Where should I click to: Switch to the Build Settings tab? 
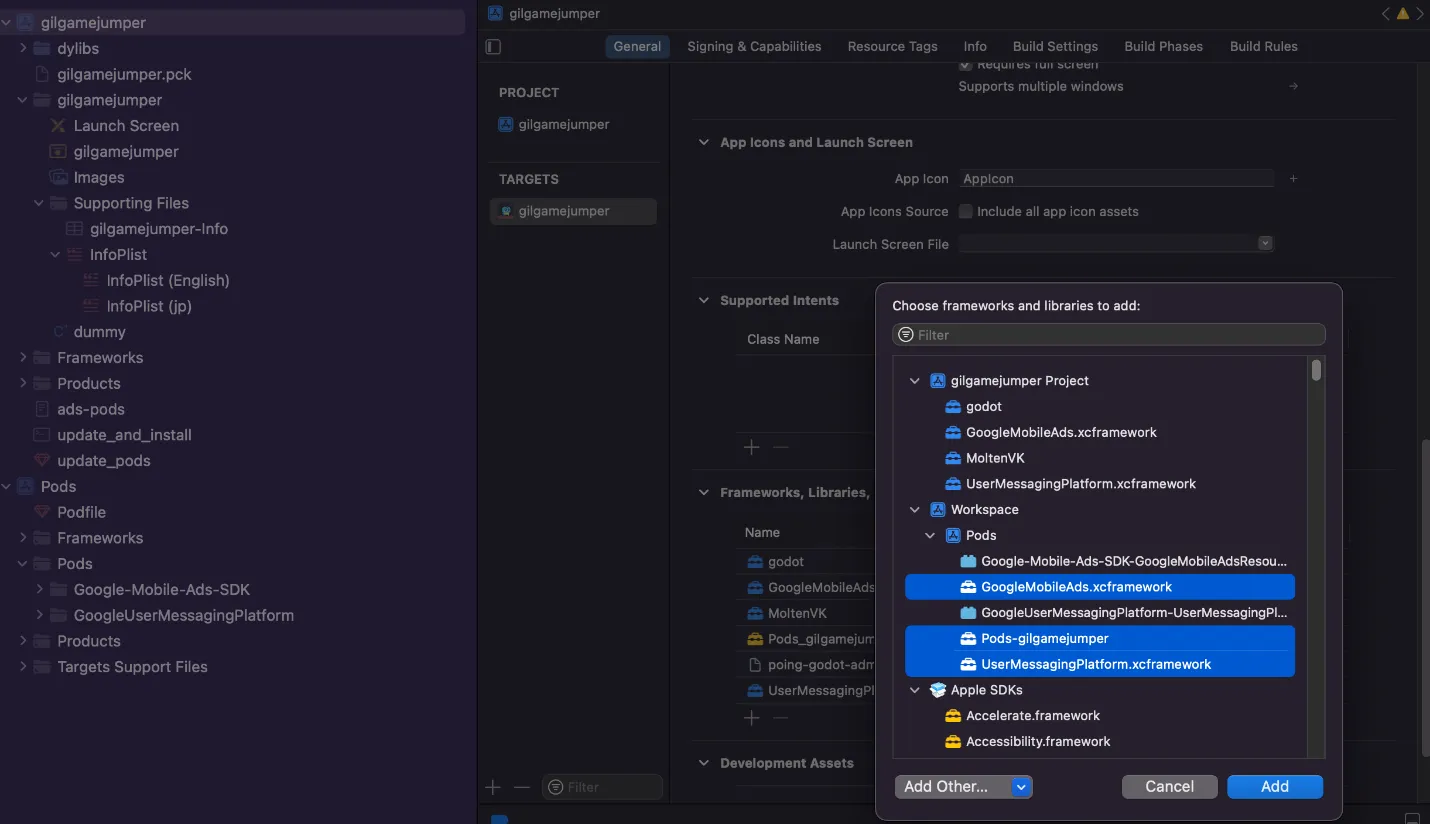coord(1055,47)
